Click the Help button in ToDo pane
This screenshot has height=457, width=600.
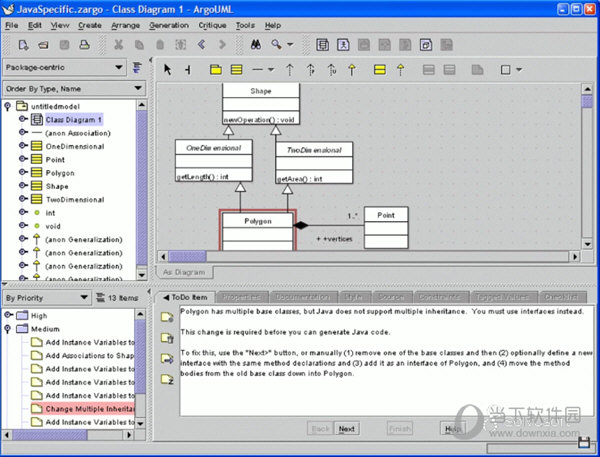click(453, 429)
